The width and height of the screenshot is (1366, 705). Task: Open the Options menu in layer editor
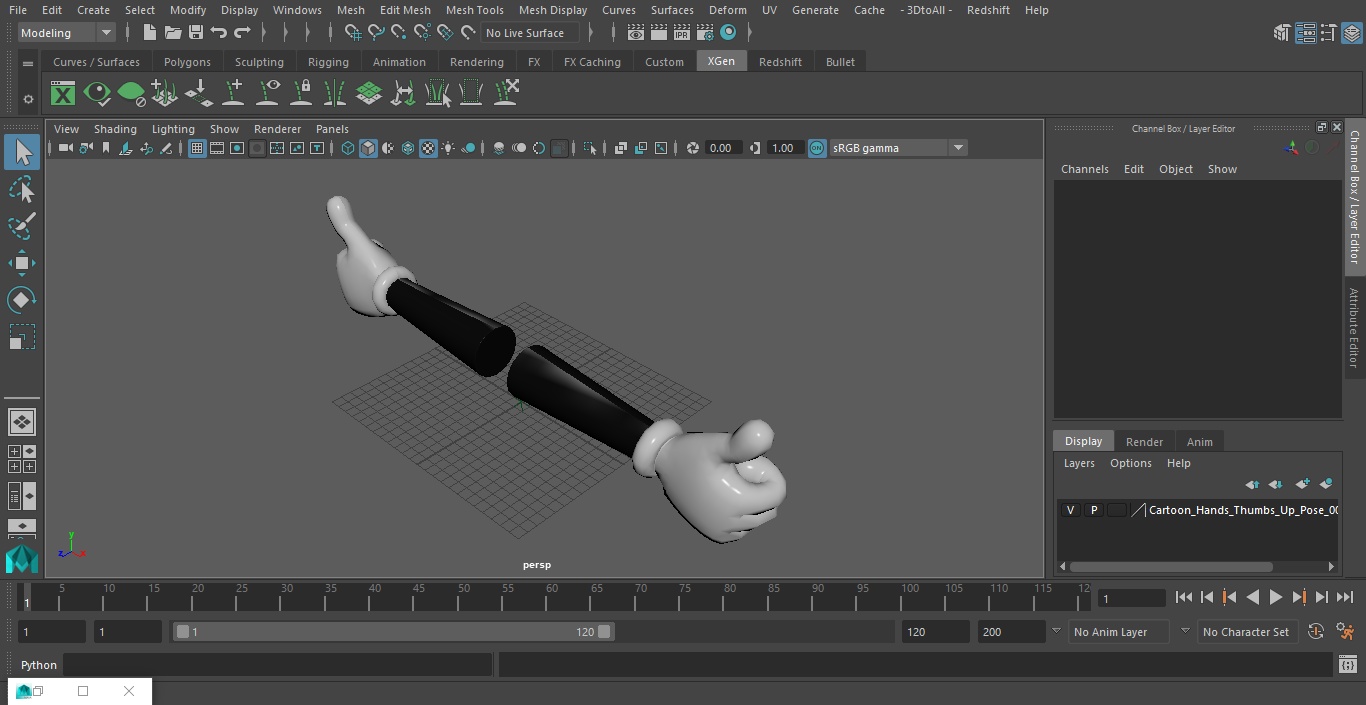[x=1130, y=463]
